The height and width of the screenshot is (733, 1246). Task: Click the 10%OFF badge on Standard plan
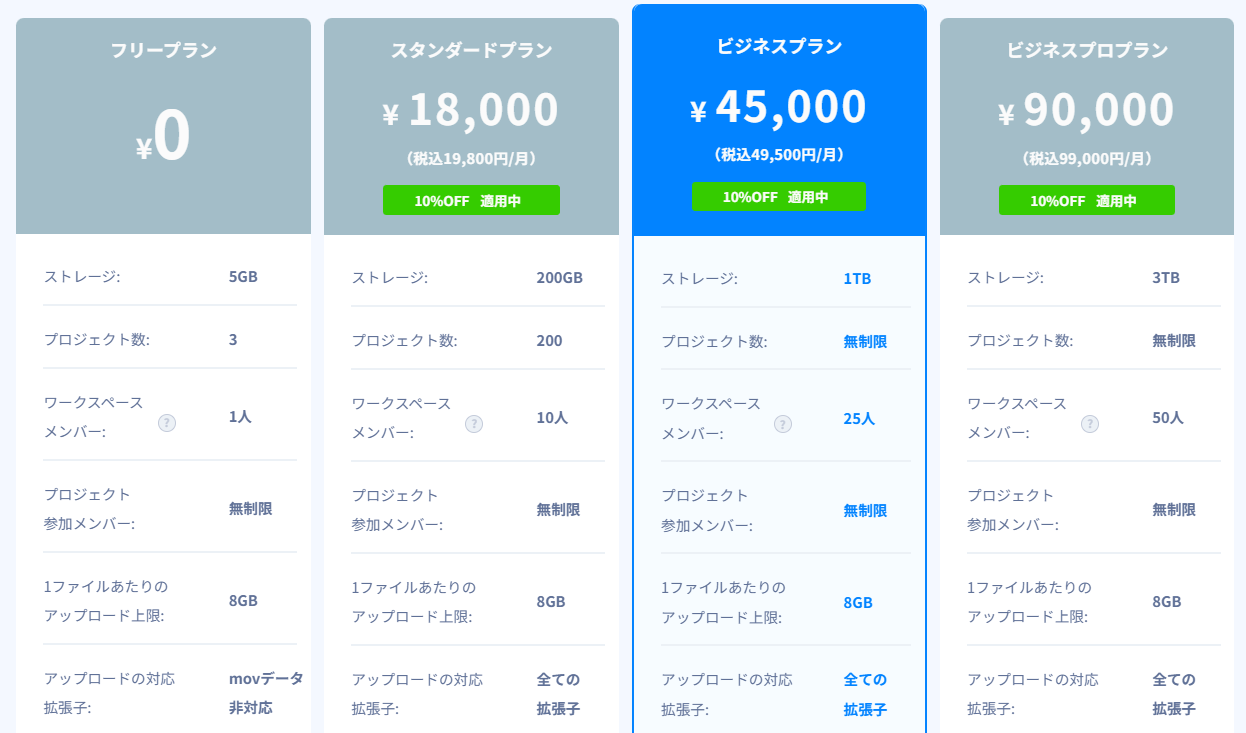[471, 200]
